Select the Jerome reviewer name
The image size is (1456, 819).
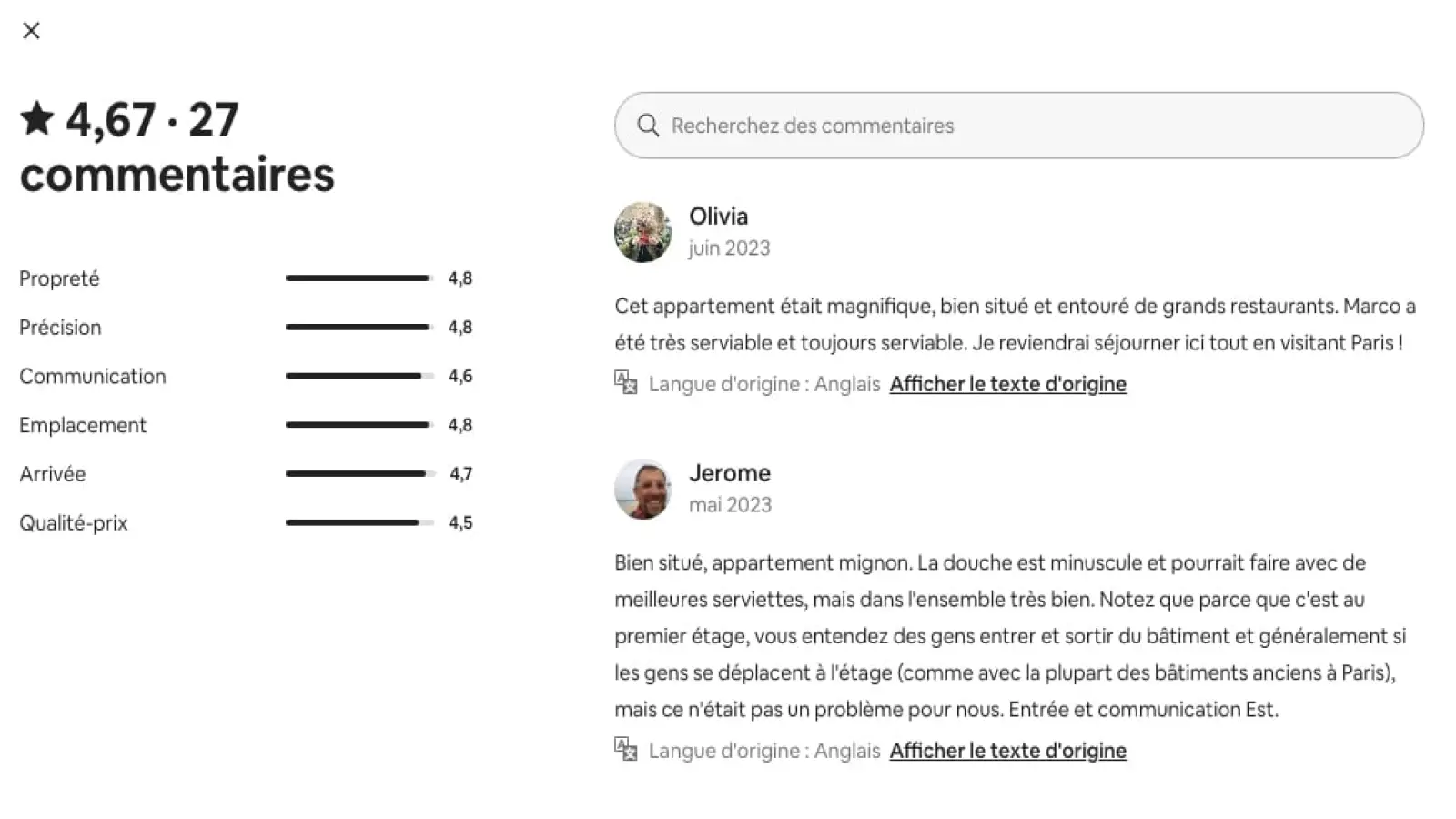[729, 473]
